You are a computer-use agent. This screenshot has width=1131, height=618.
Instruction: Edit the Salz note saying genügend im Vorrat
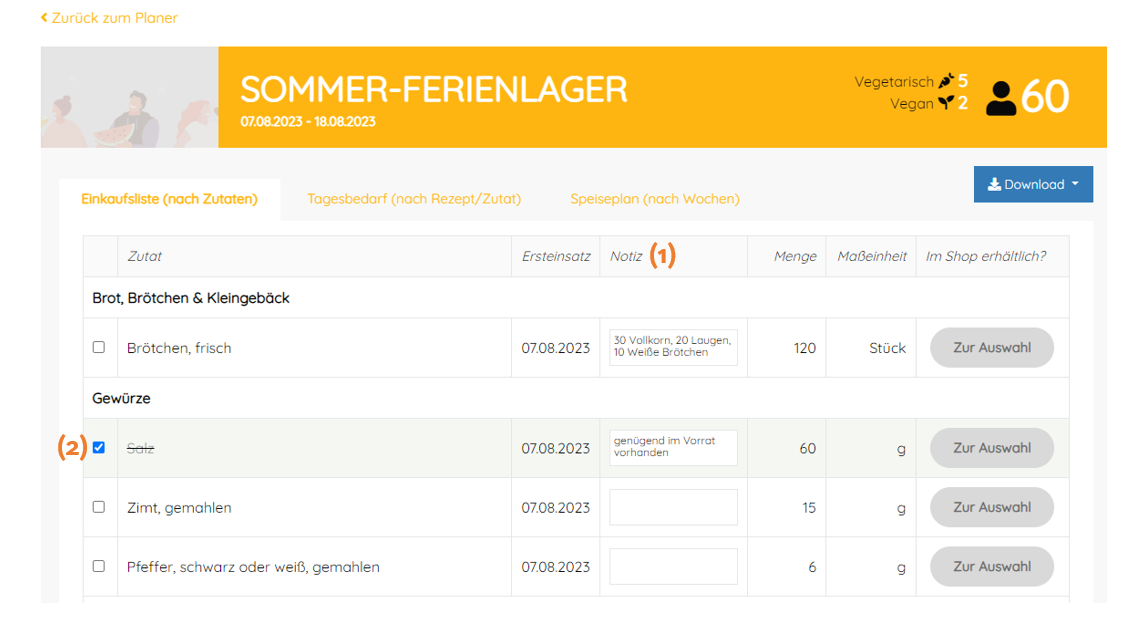(673, 447)
